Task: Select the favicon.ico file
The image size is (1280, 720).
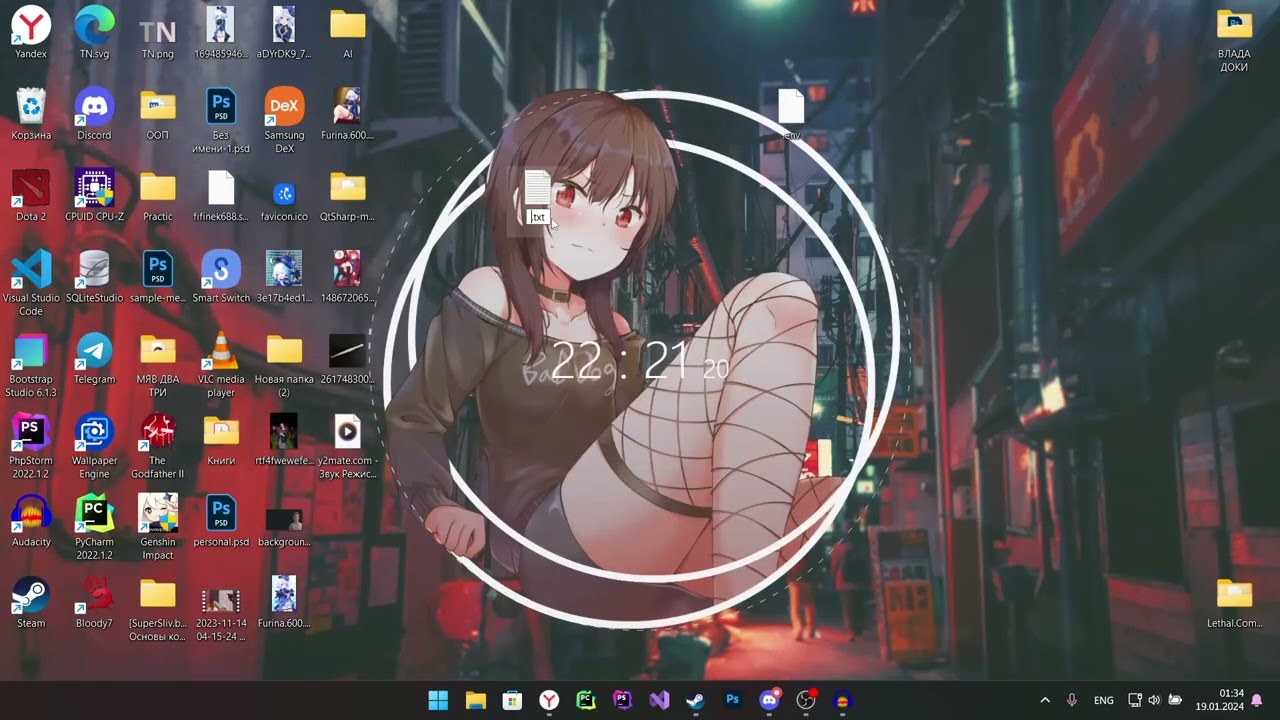Action: [x=284, y=195]
